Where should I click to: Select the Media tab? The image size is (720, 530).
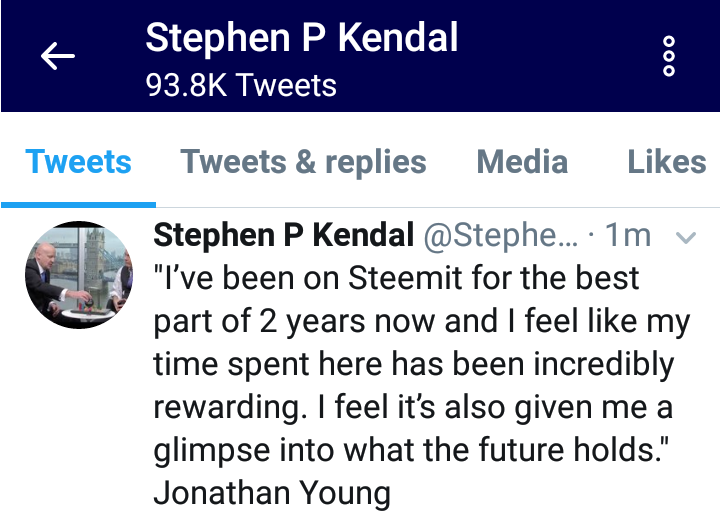pyautogui.click(x=523, y=162)
